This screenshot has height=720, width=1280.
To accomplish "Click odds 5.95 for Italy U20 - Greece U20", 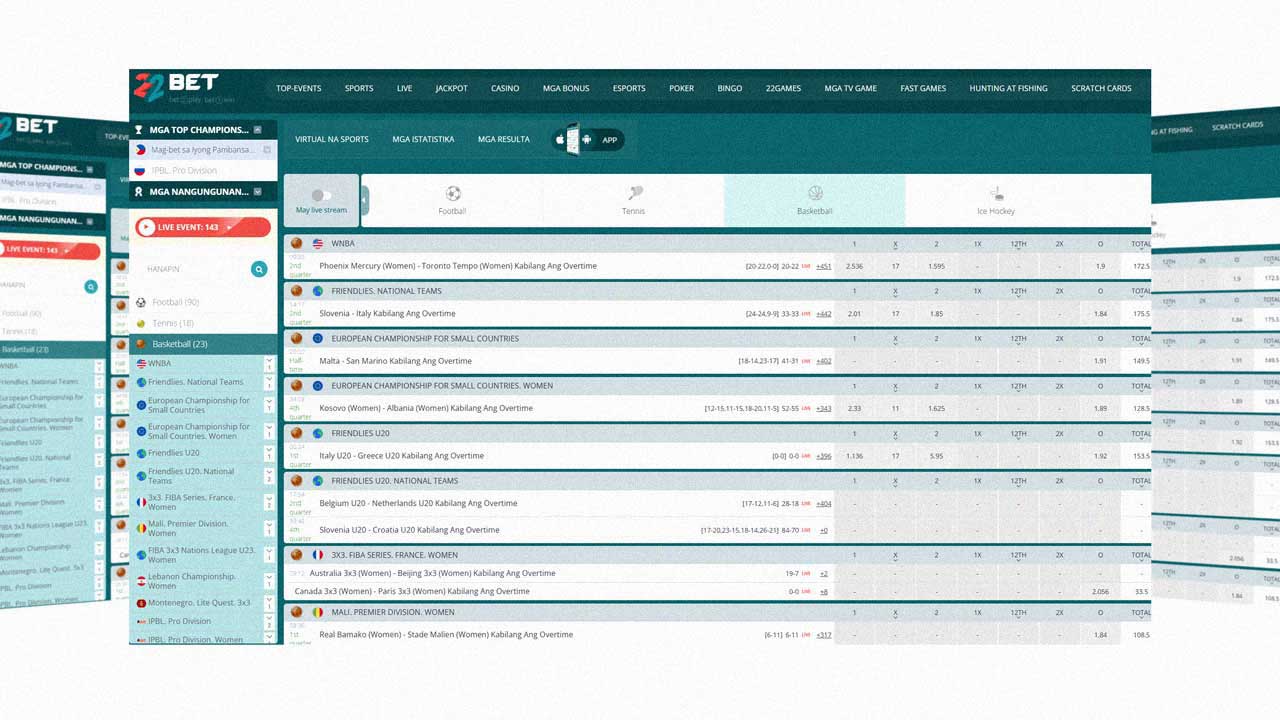I will click(936, 456).
